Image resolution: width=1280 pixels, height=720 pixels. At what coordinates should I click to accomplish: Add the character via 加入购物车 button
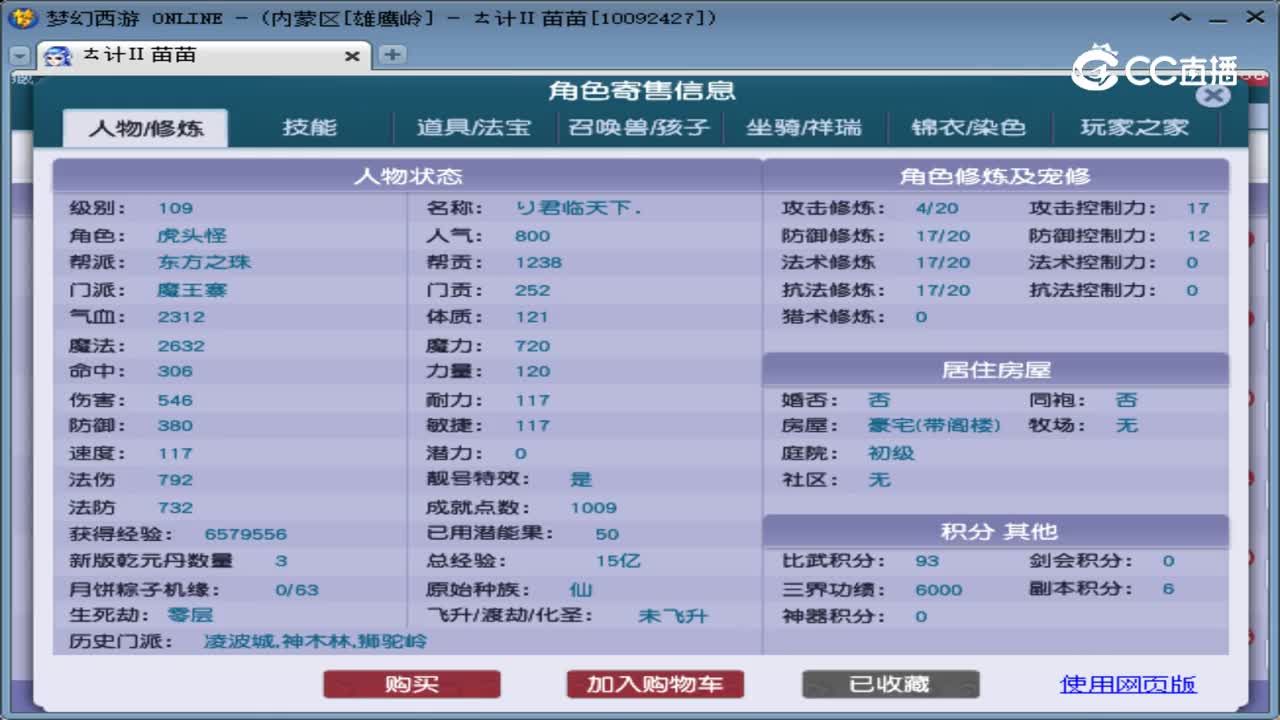(654, 684)
